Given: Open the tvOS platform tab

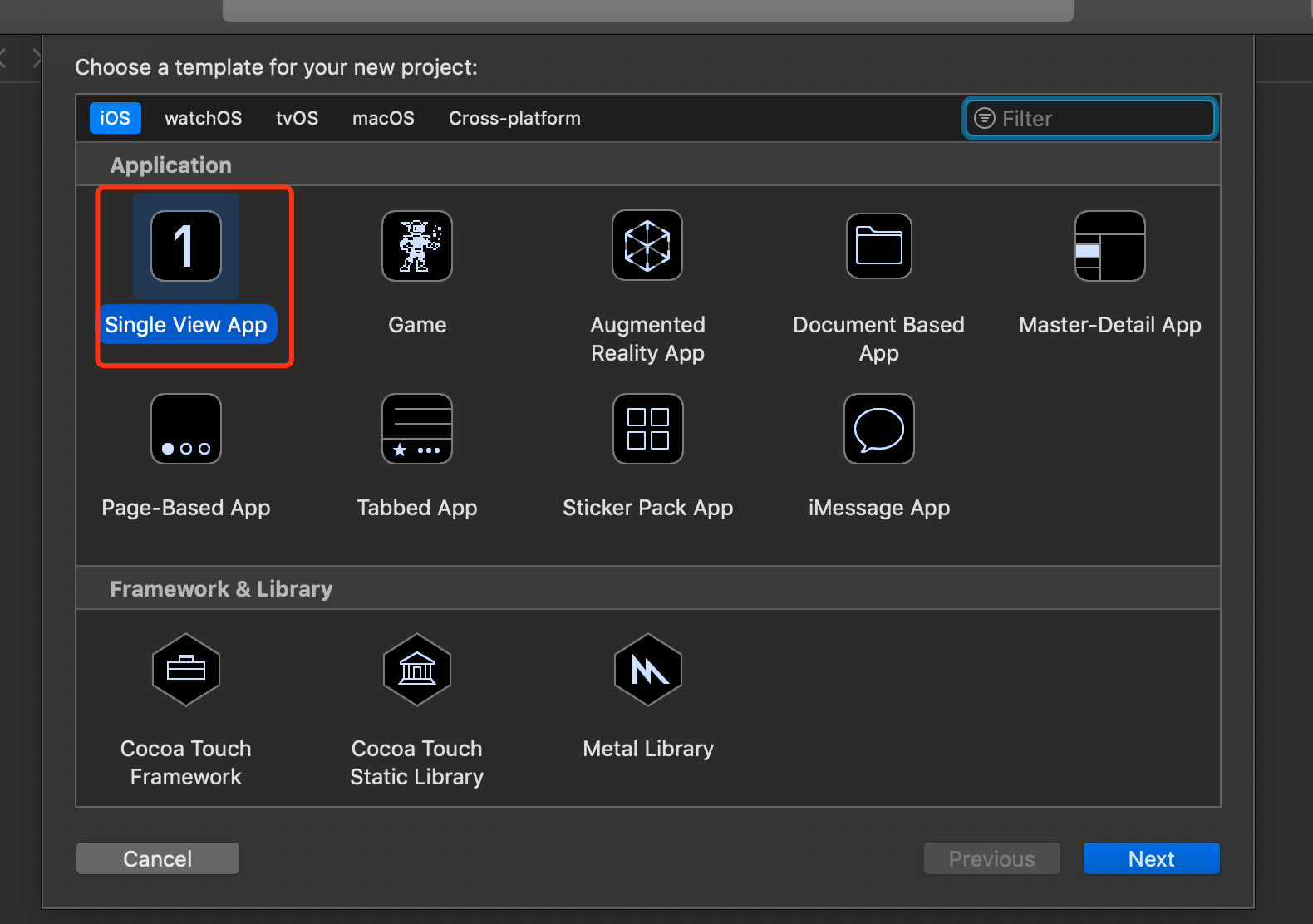Looking at the screenshot, I should 298,118.
